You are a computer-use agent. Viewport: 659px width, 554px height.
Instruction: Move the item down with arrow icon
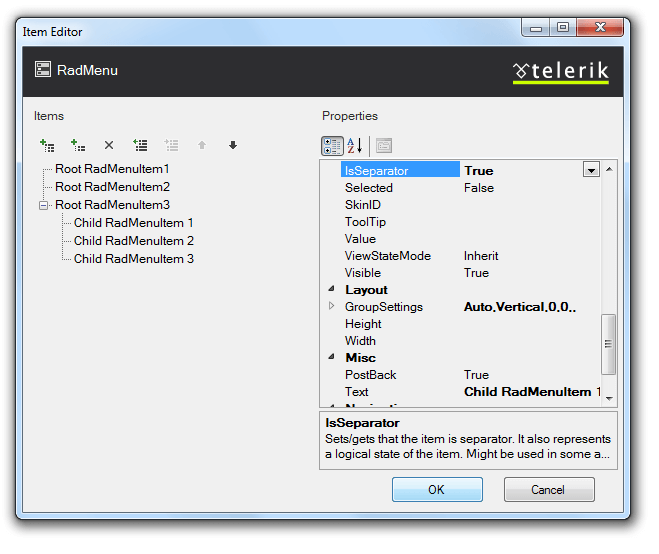(233, 145)
